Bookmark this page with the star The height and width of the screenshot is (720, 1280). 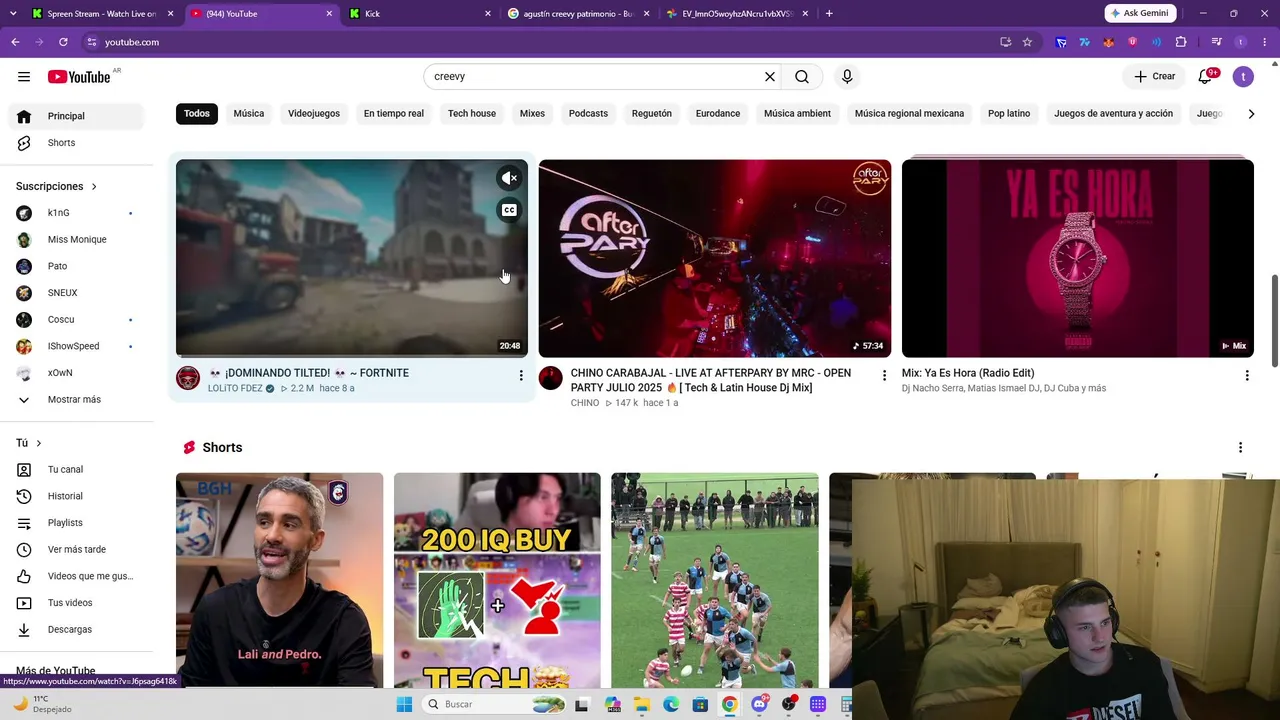click(1027, 42)
